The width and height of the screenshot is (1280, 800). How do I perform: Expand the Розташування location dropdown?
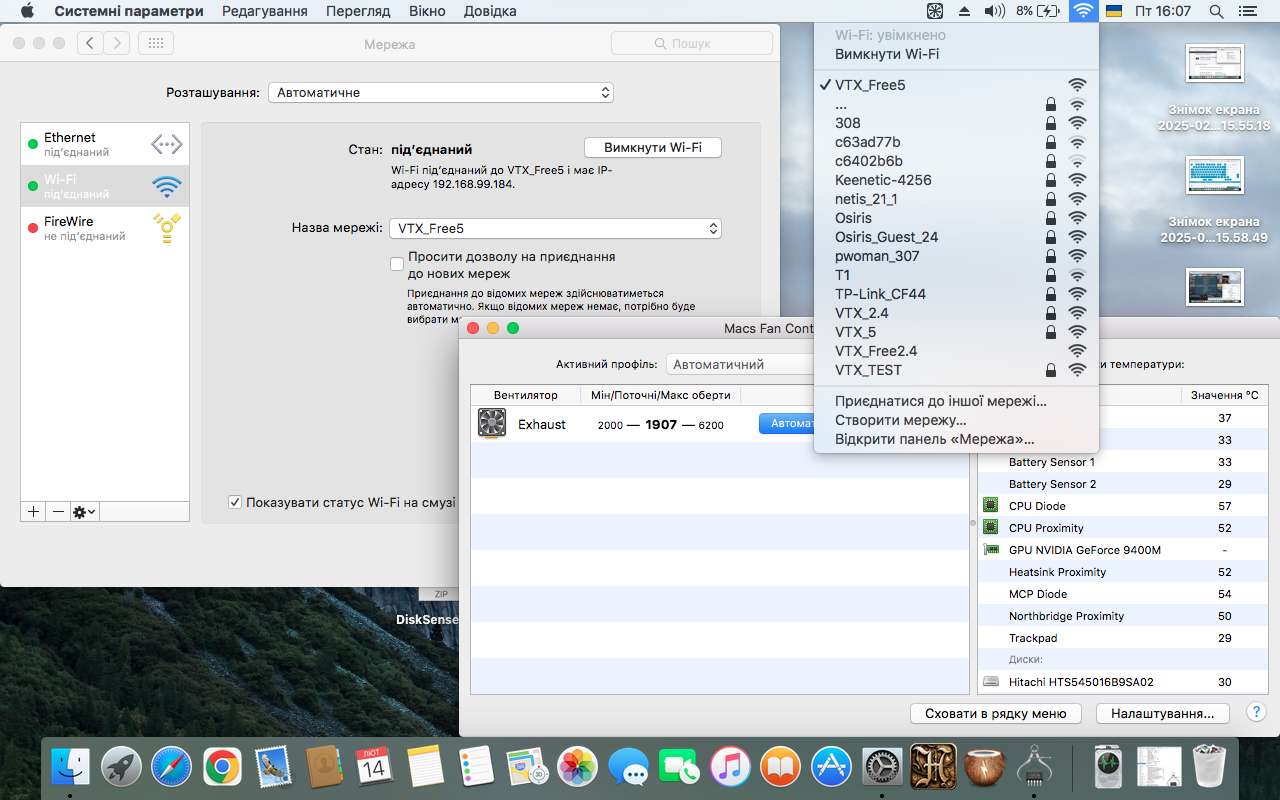440,92
